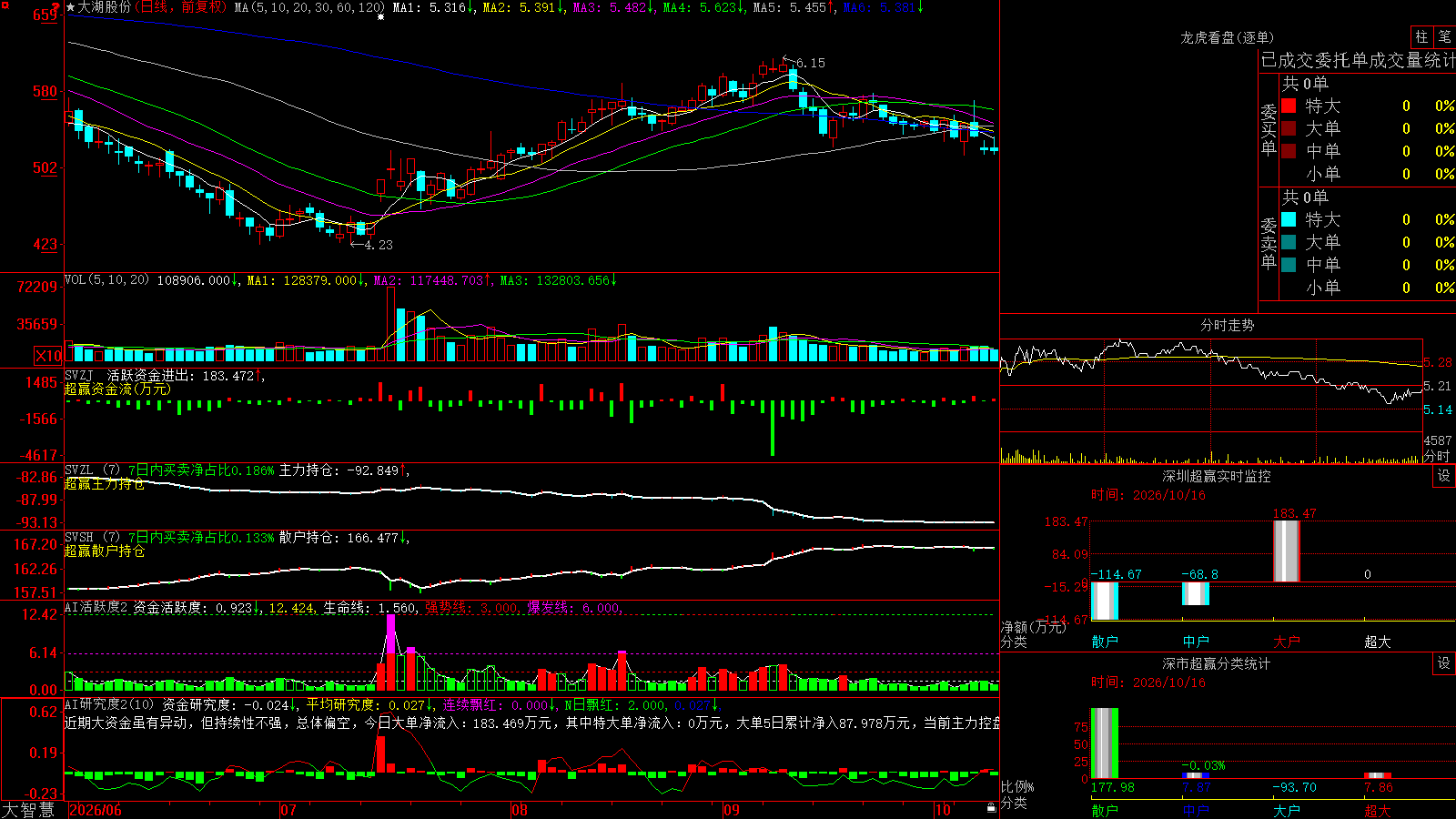Open 设 settings for 深圳超赢实时监控
Viewport: 1456px width, 819px height.
[1444, 477]
